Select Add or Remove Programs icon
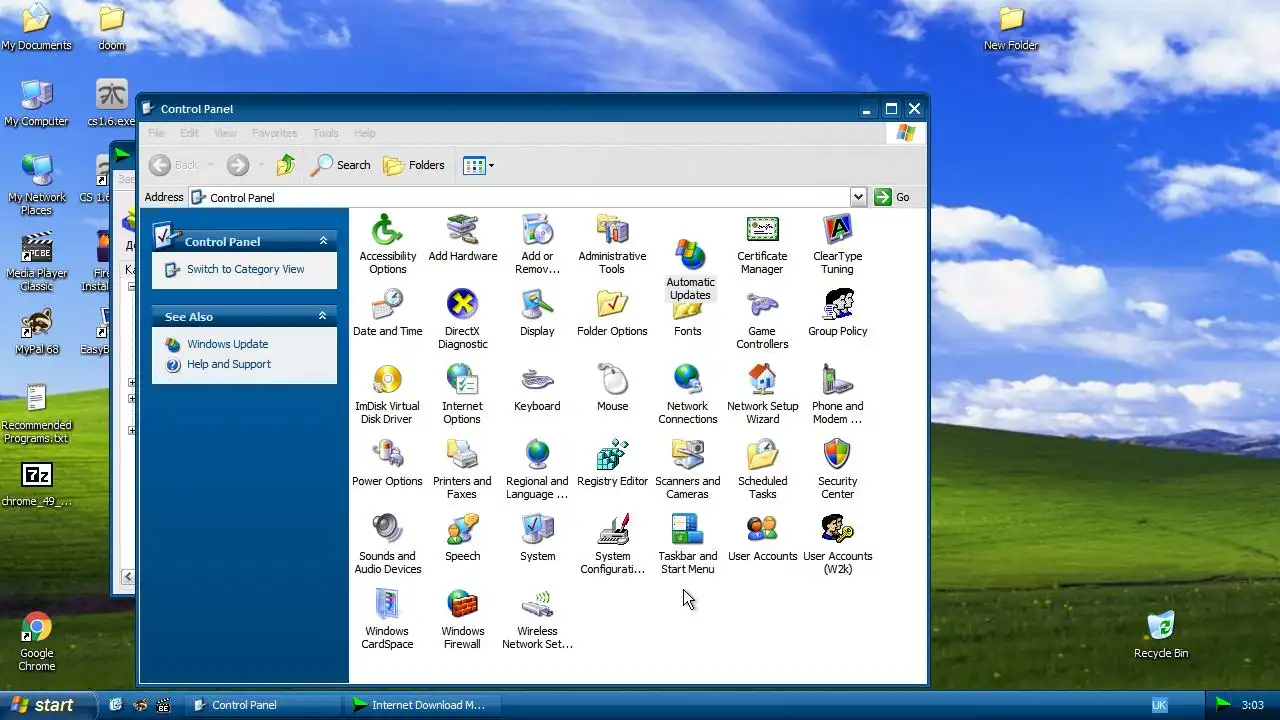The width and height of the screenshot is (1280, 720). [x=537, y=244]
